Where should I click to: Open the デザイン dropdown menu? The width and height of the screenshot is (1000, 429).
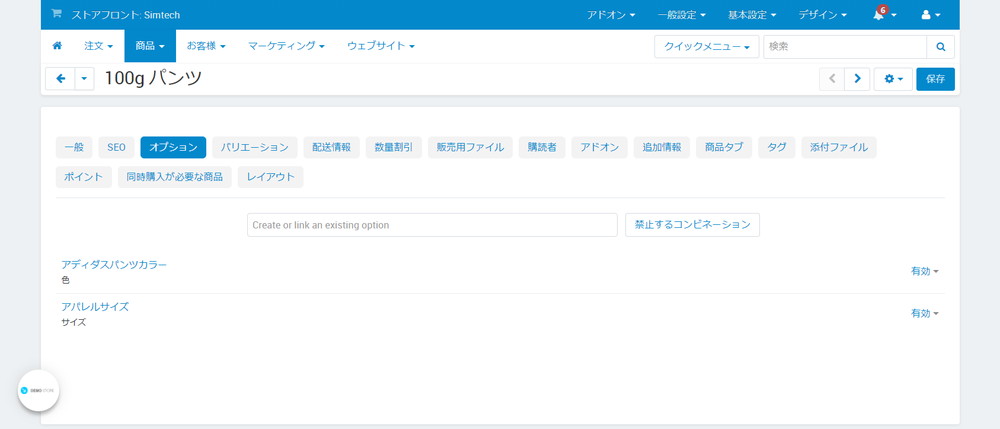pyautogui.click(x=822, y=15)
